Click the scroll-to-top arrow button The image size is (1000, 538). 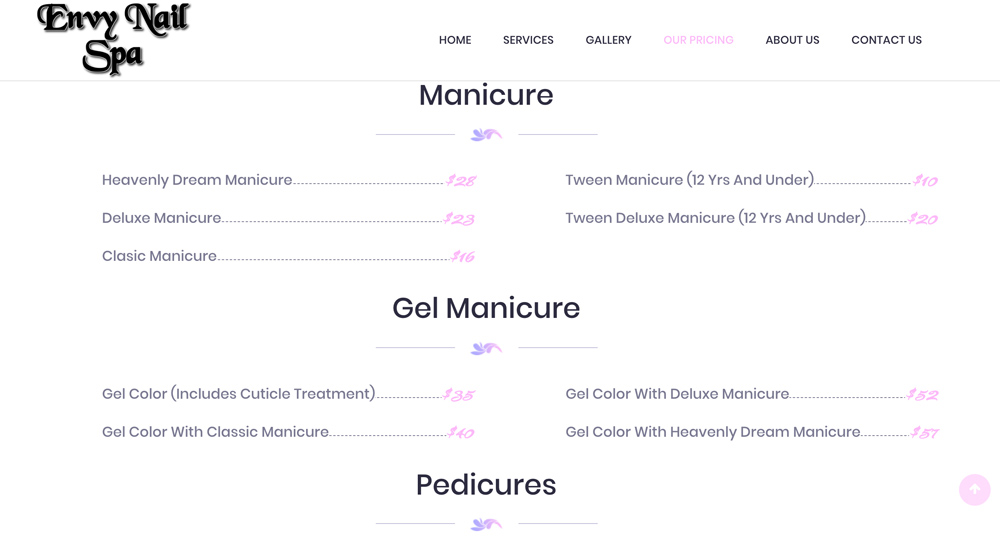point(974,490)
